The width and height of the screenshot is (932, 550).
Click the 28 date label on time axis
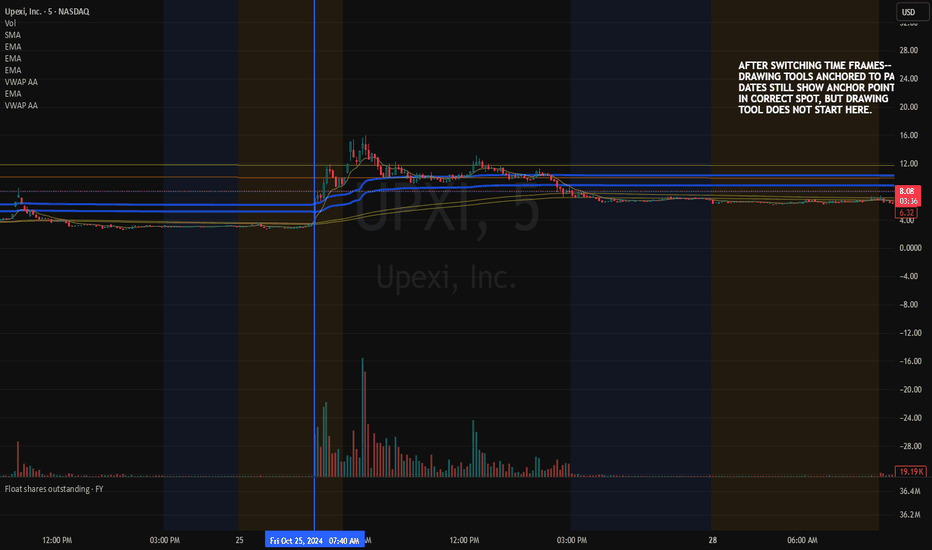[712, 540]
